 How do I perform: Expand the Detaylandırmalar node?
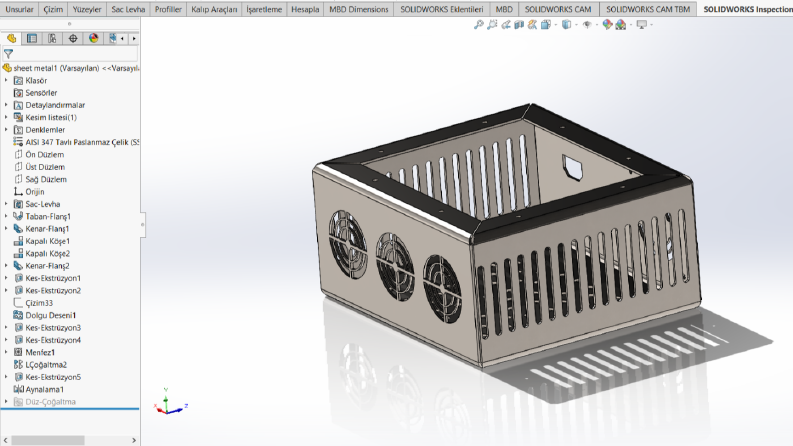point(6,105)
